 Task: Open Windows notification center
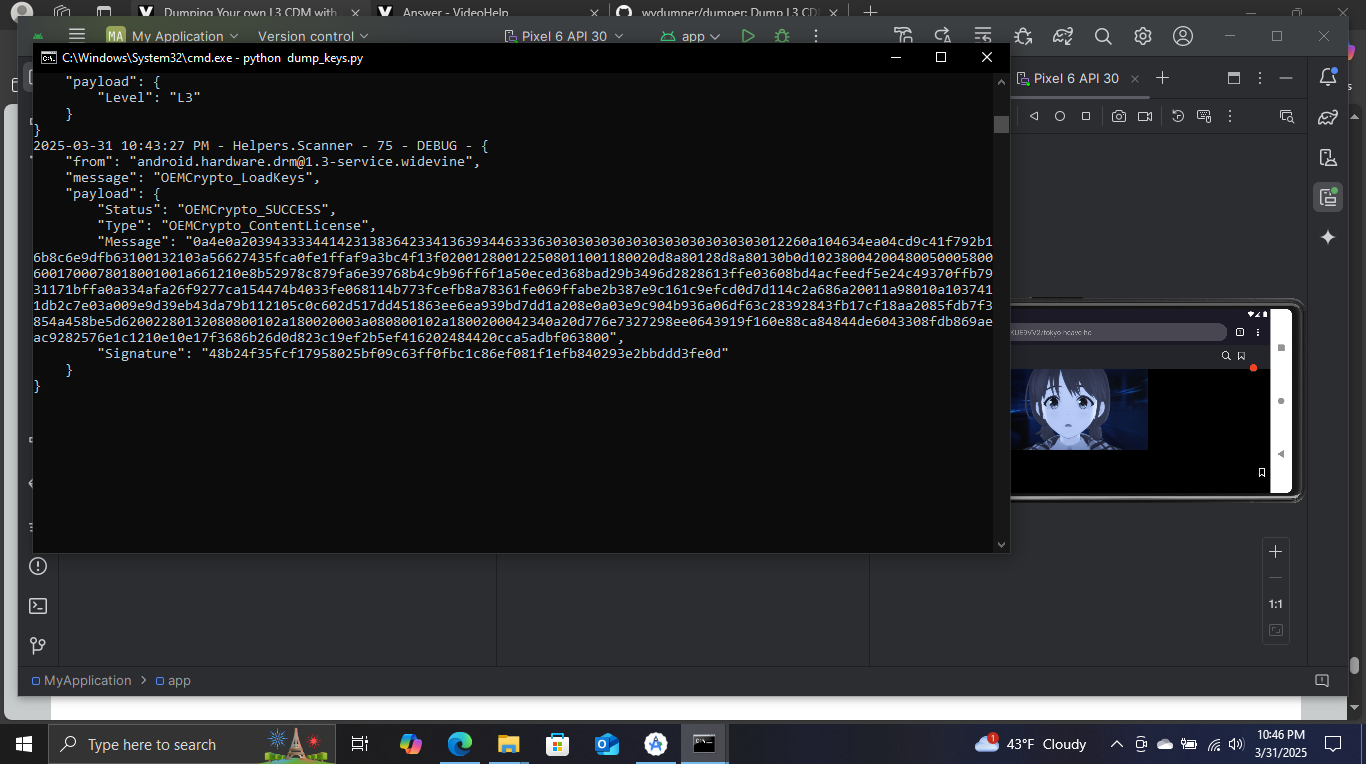coord(1332,744)
